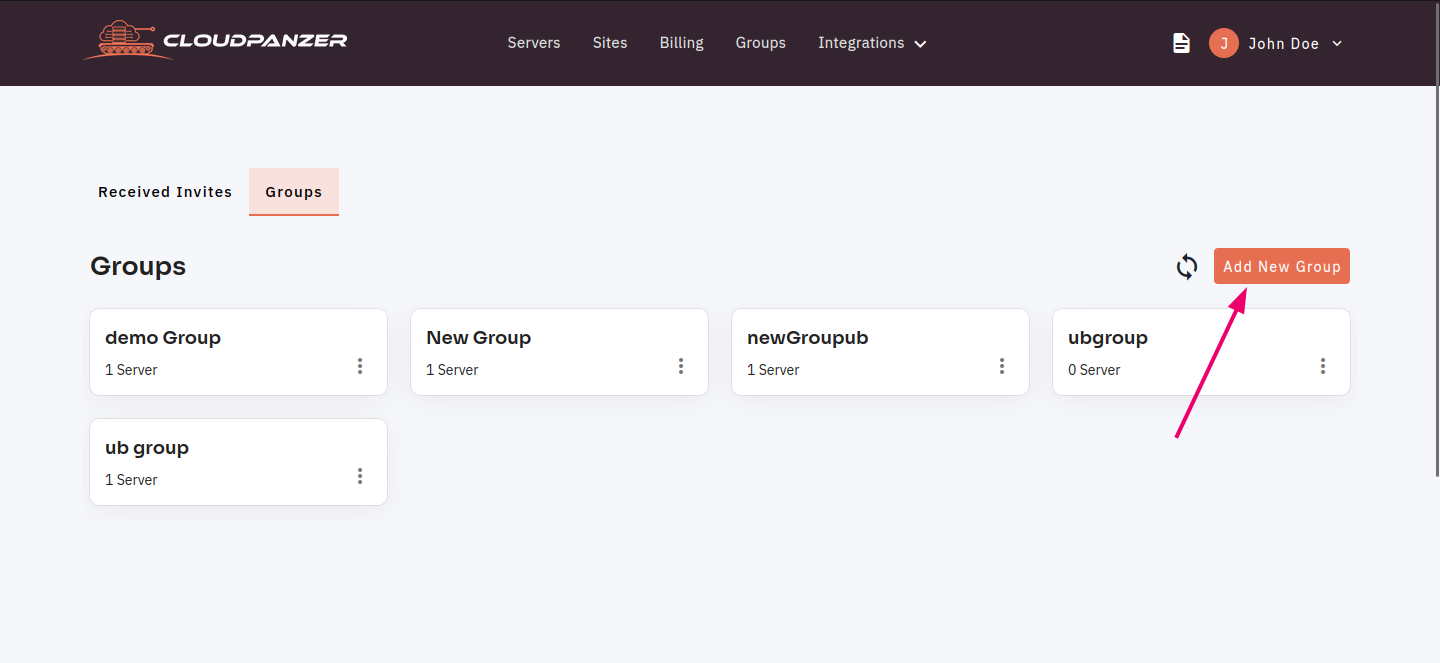Click the CloudPanzer tank logo
The image size is (1440, 663).
click(215, 40)
